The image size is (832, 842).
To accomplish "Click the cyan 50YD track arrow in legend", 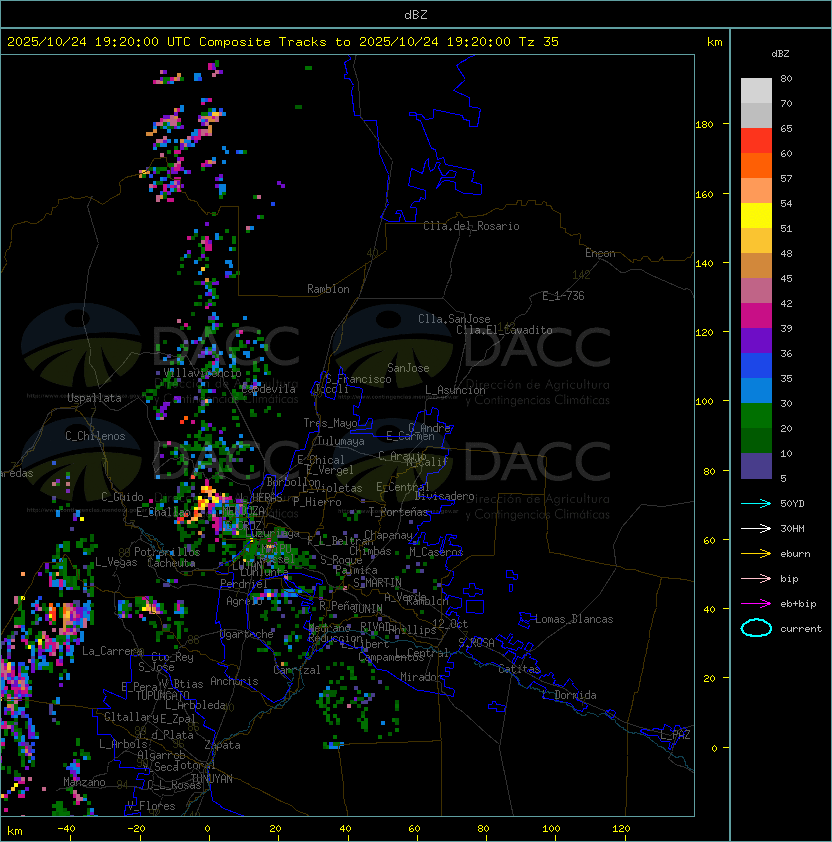I will [756, 503].
